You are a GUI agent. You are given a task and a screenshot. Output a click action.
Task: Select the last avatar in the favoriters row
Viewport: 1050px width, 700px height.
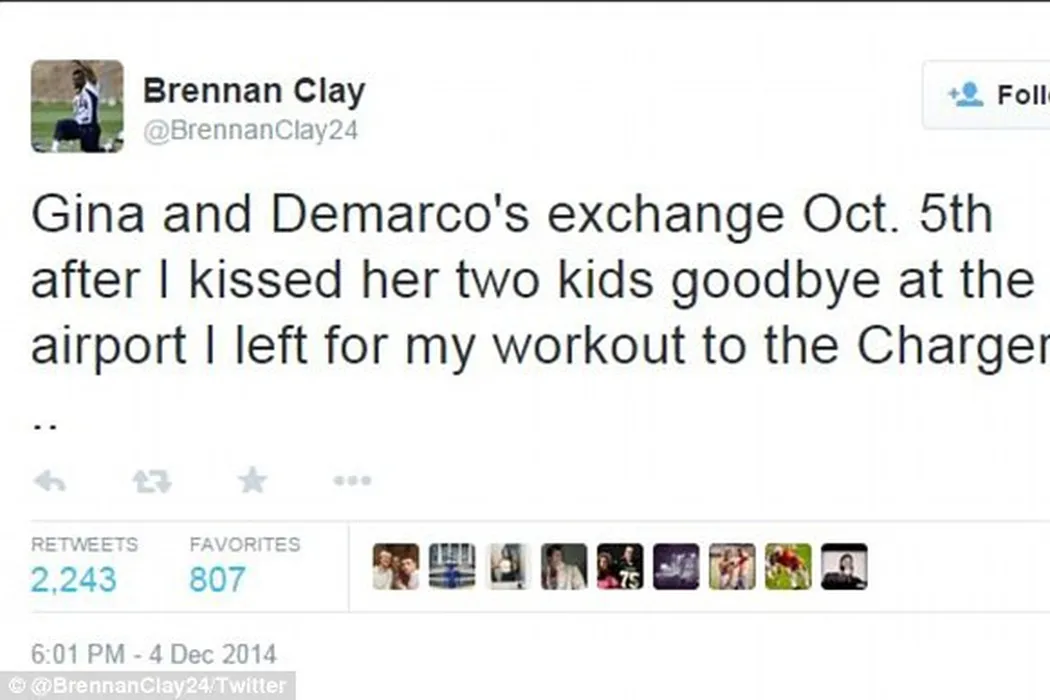844,567
